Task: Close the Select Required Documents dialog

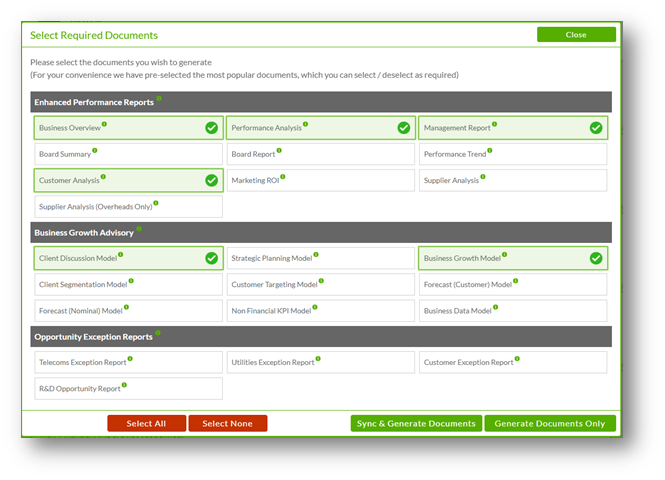Action: click(x=576, y=34)
